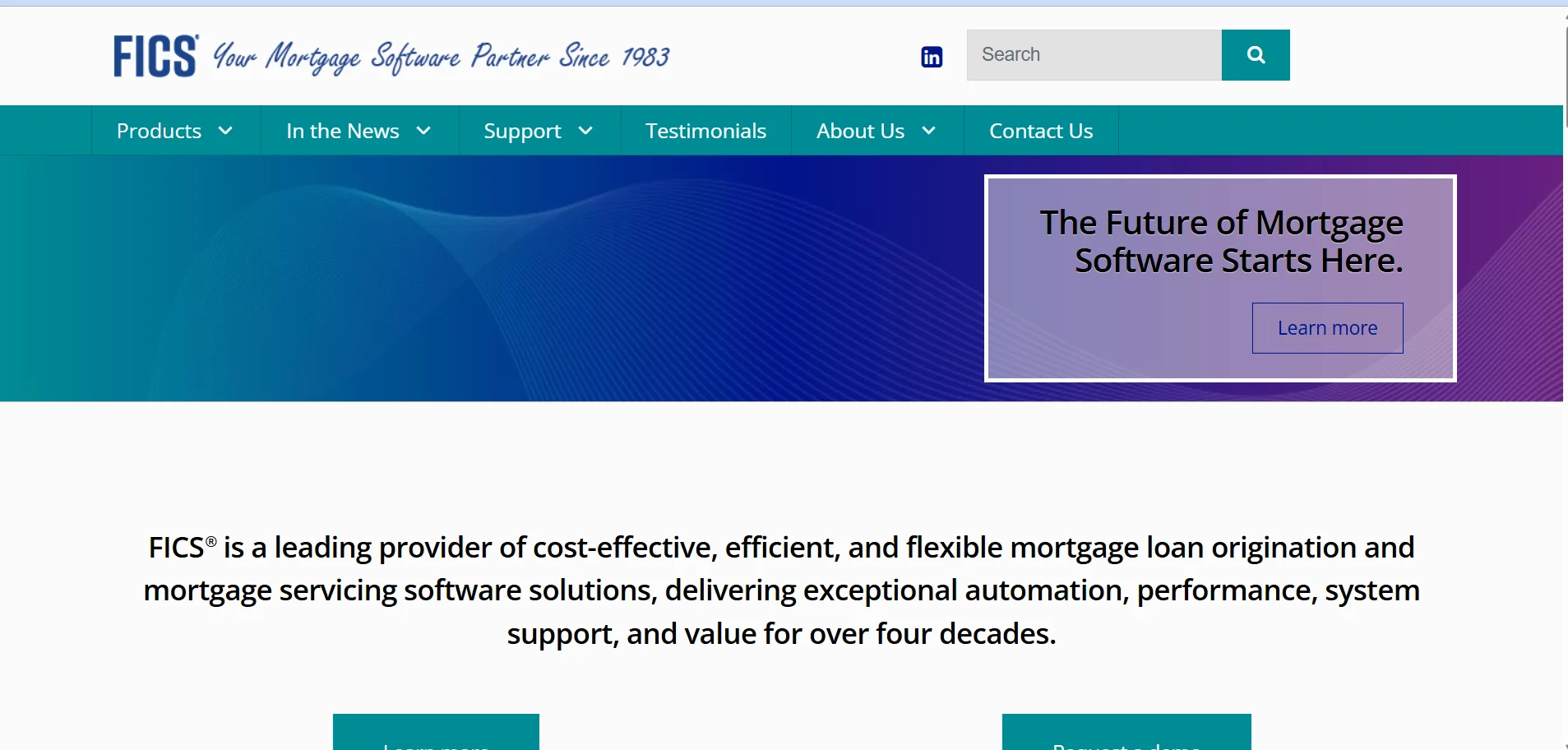Expand the About Us chevron

coord(928,131)
